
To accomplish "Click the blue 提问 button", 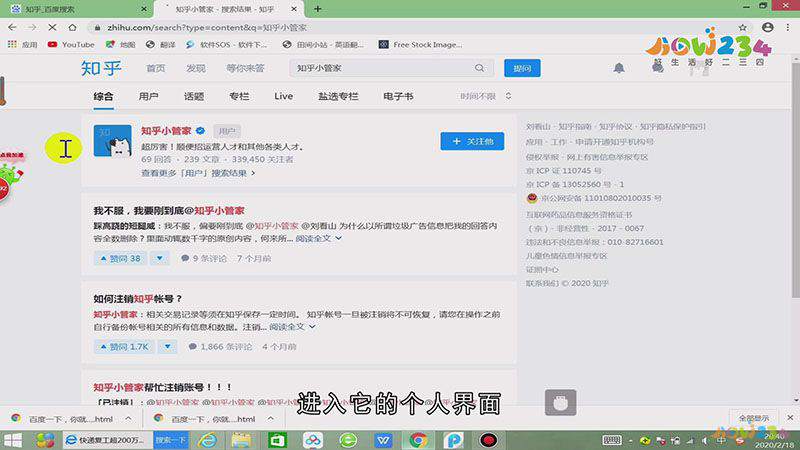I will tap(522, 68).
